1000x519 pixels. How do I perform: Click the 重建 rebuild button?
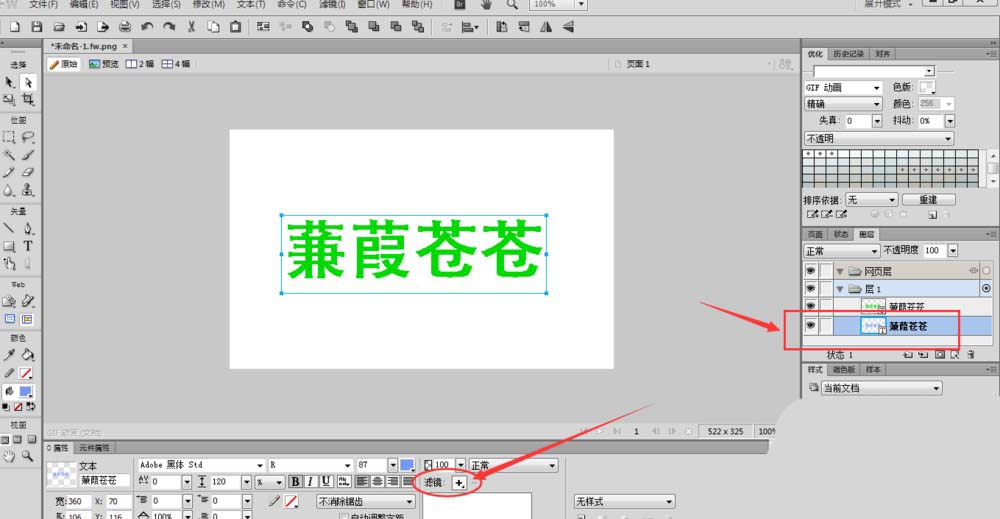tap(927, 199)
